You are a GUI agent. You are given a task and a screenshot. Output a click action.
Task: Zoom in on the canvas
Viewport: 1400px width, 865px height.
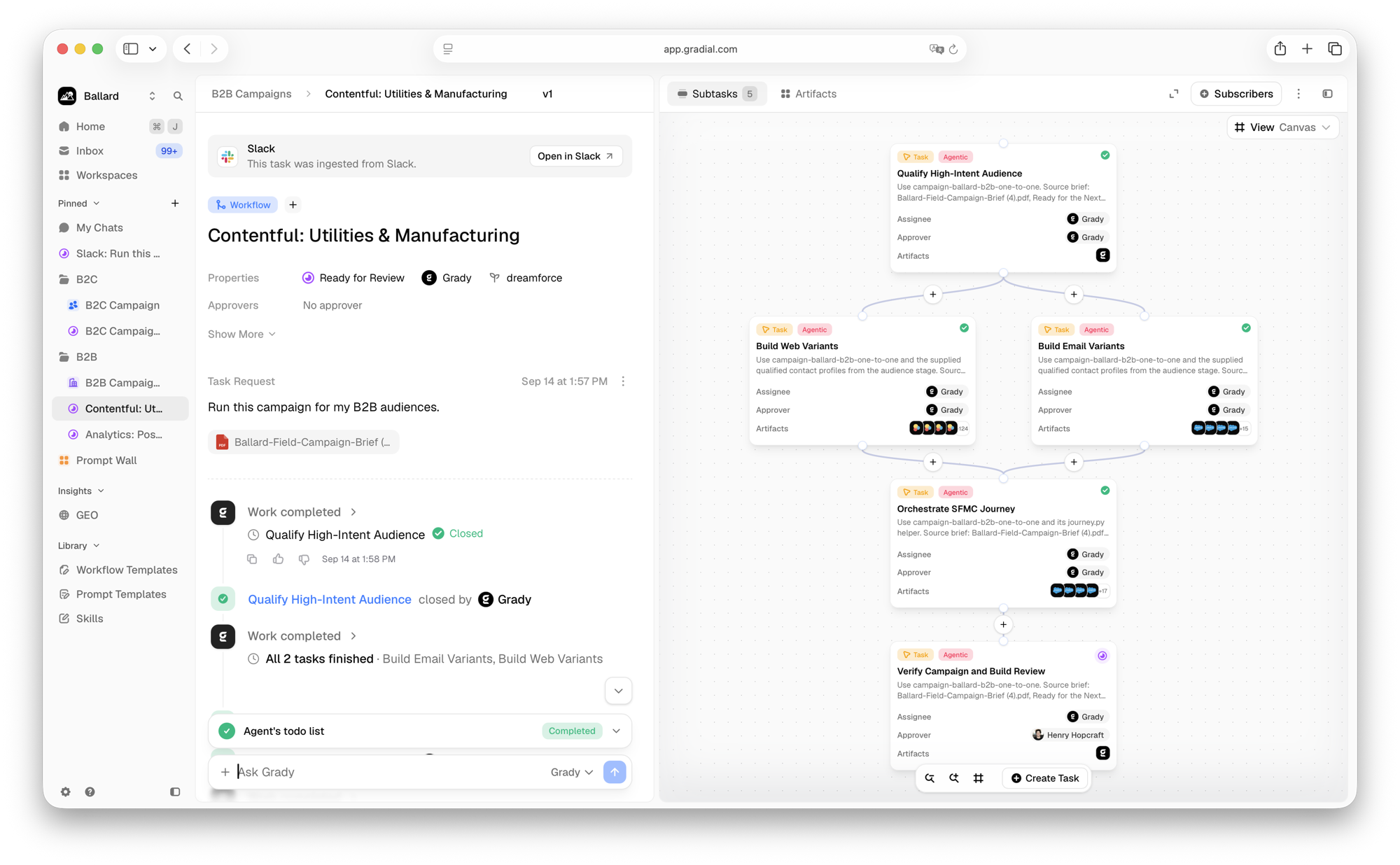pos(954,778)
